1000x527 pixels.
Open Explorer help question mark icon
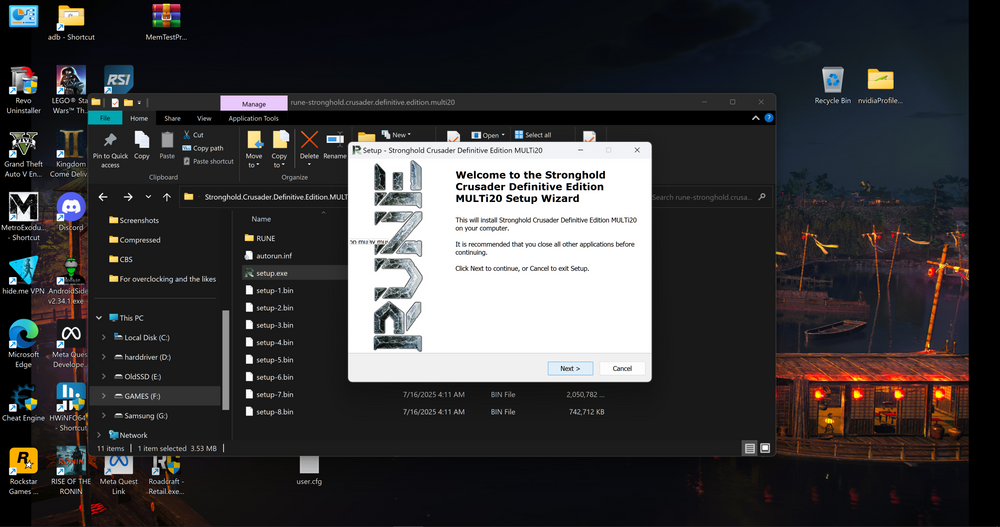(769, 118)
